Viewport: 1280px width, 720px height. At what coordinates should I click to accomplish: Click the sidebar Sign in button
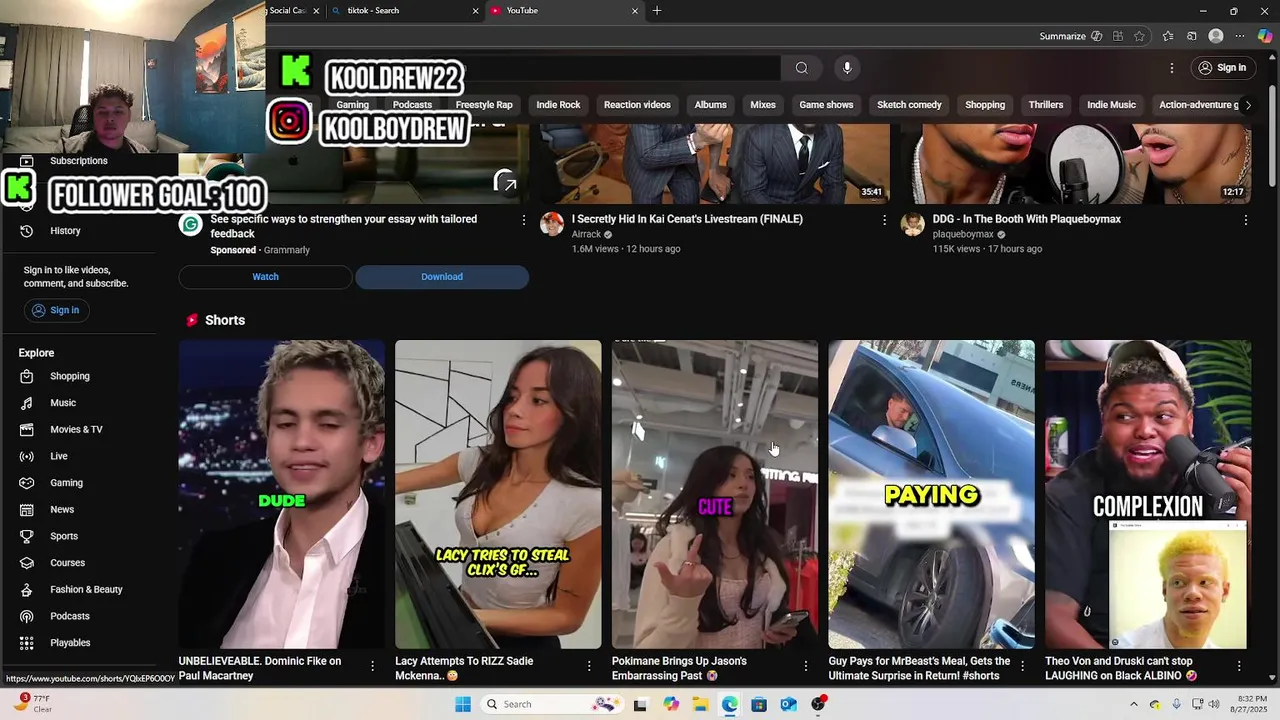(56, 310)
